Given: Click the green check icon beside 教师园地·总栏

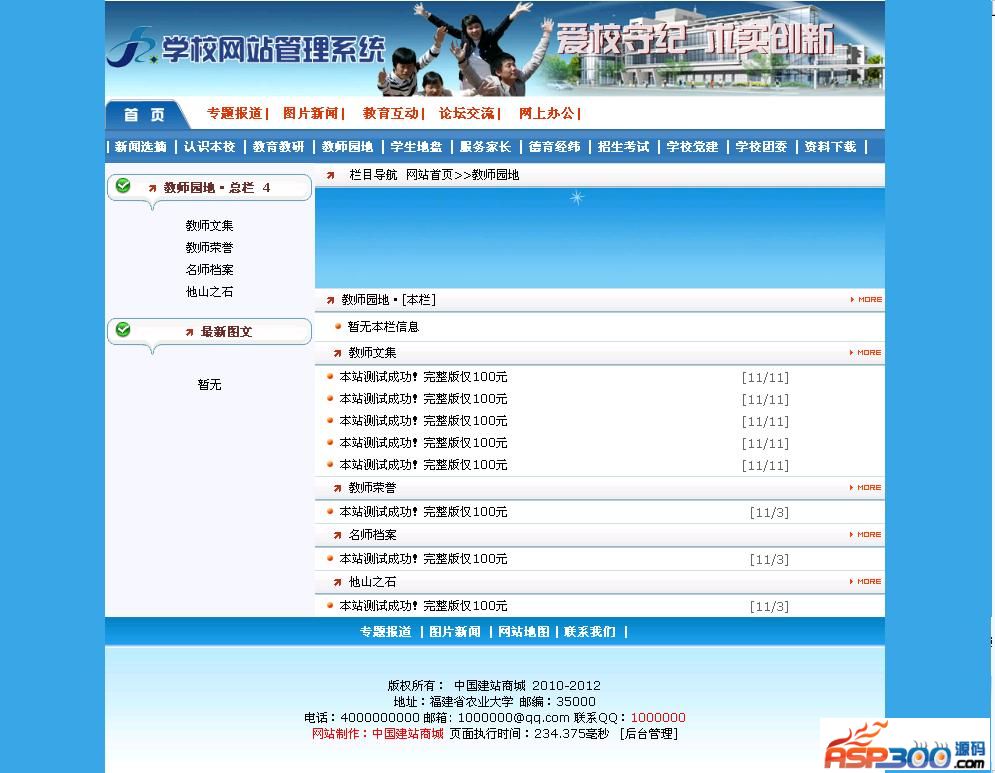Looking at the screenshot, I should pos(123,186).
